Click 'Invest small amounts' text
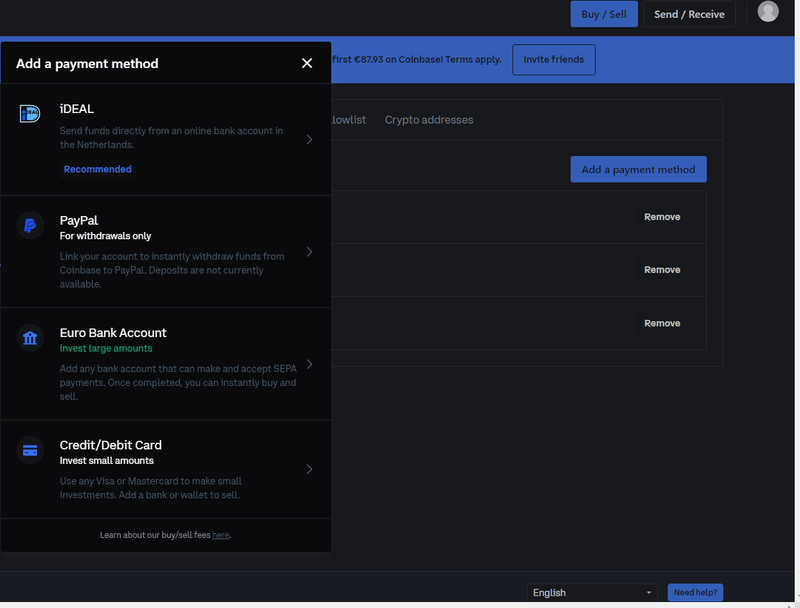The image size is (800, 608). [106, 461]
